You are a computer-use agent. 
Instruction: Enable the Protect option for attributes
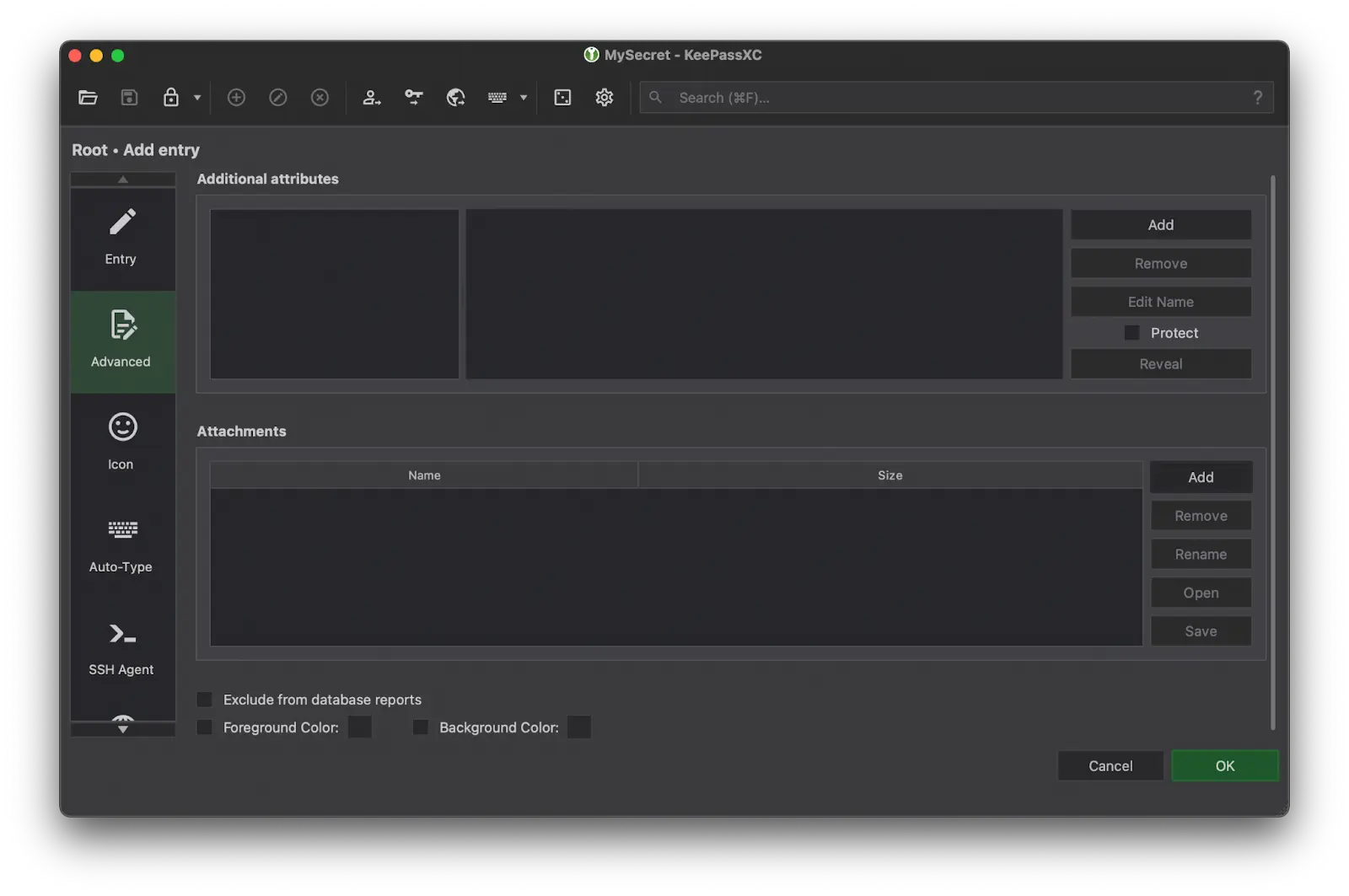point(1131,332)
